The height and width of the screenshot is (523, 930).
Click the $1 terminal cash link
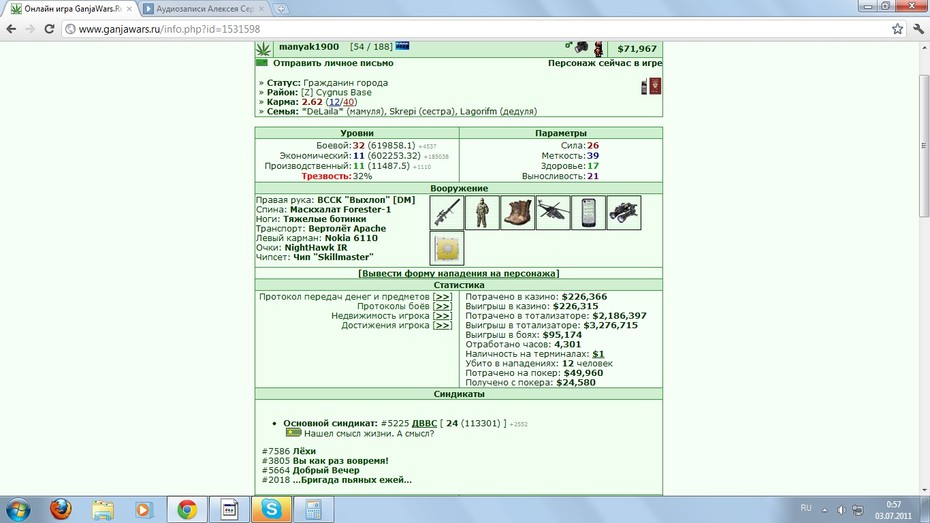598,354
